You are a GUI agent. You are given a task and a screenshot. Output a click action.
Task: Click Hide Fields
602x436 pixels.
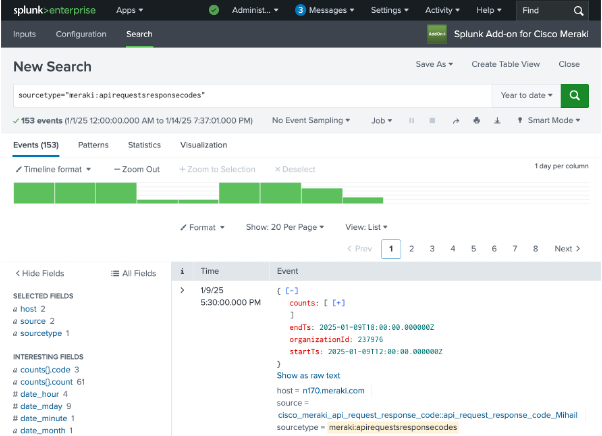click(x=40, y=273)
